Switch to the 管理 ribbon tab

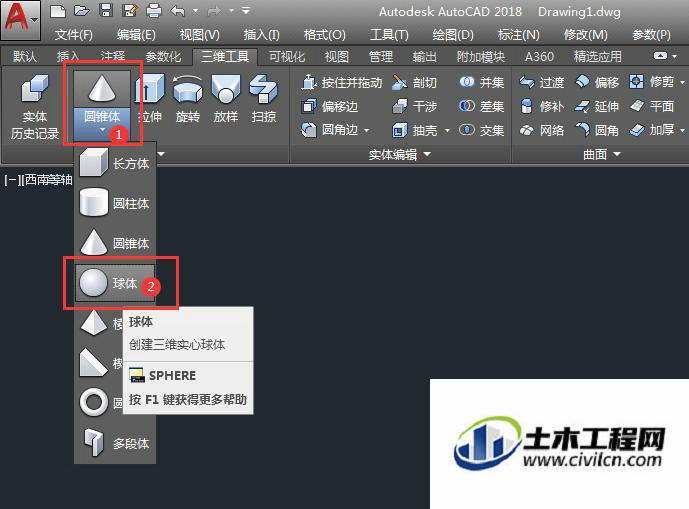coord(381,57)
